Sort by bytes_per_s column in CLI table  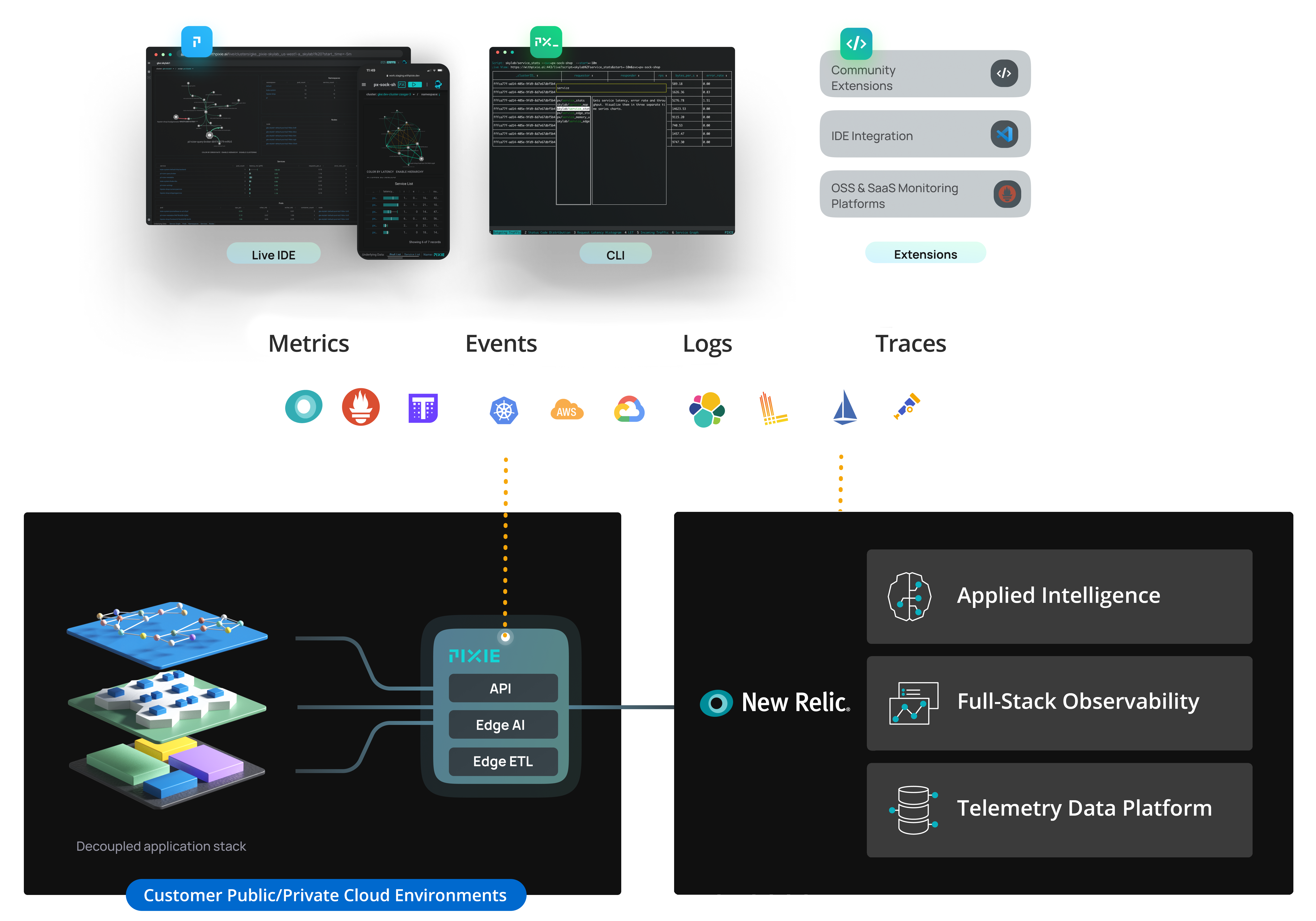(x=686, y=76)
